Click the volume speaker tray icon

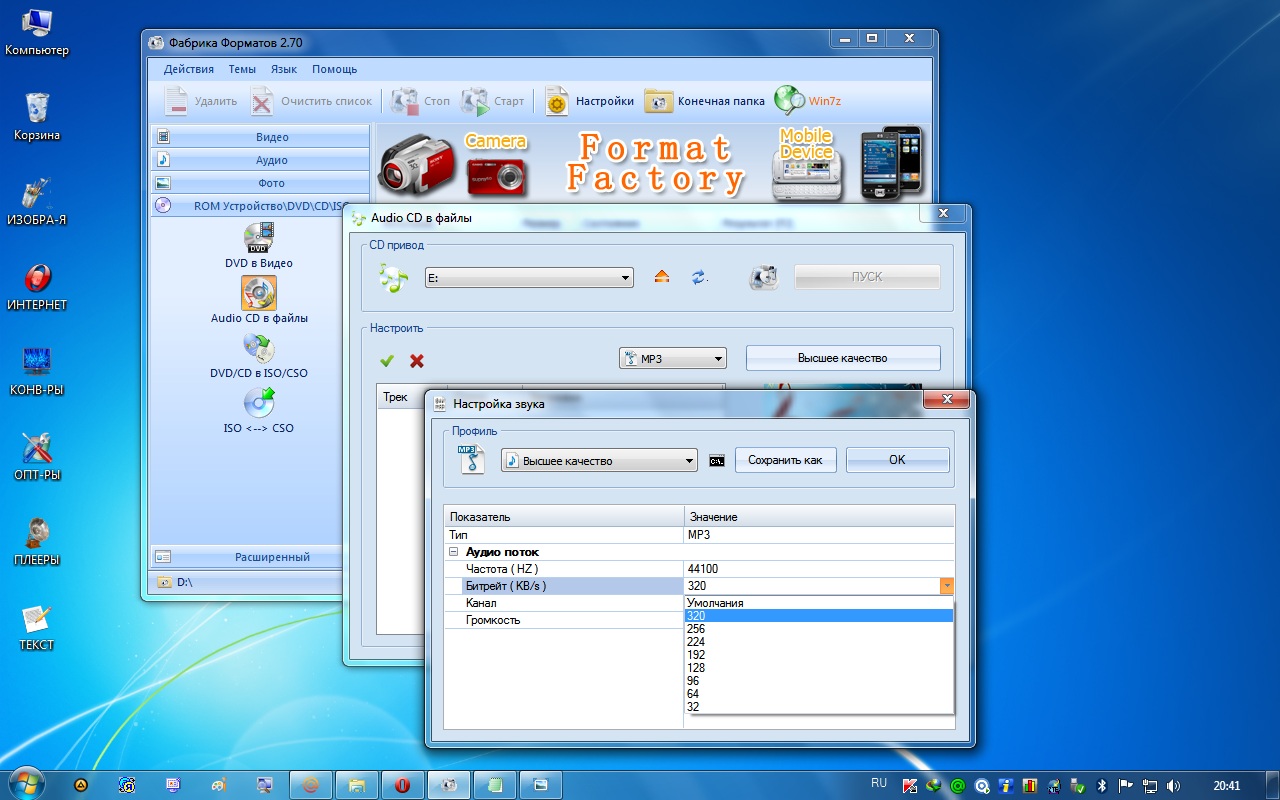(1172, 786)
